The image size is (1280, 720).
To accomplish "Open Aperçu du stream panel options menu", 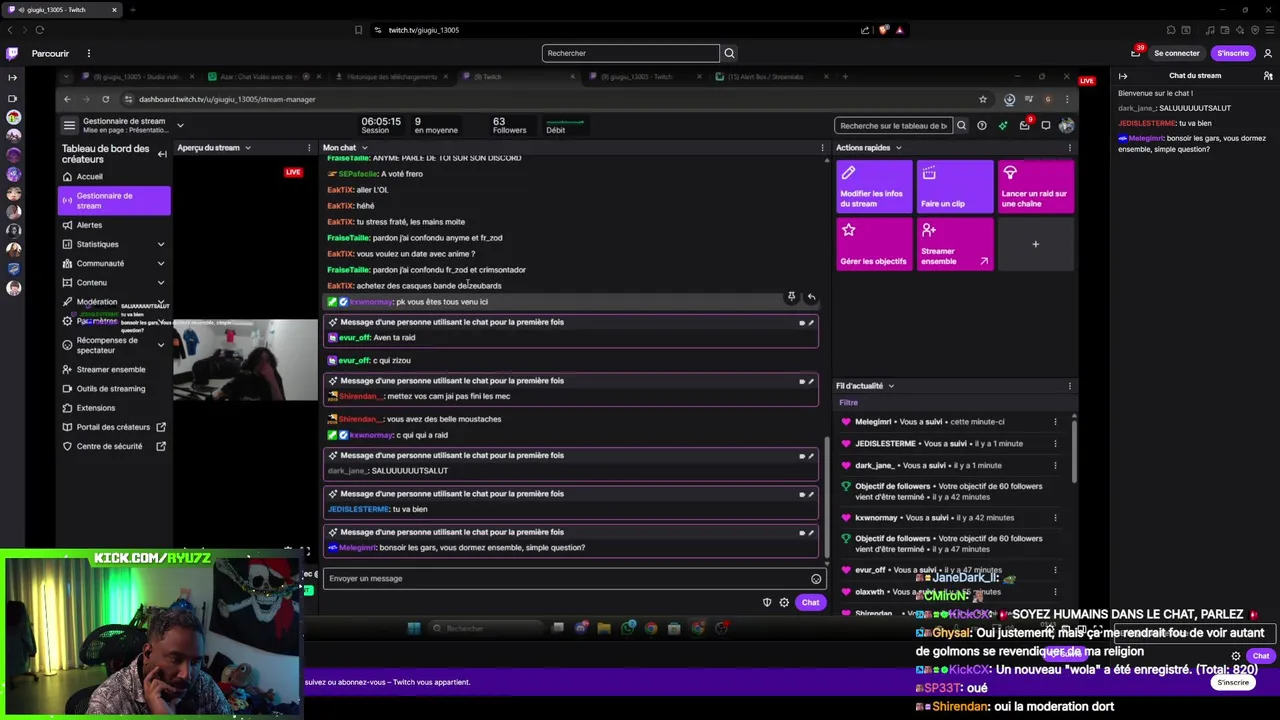I will coord(308,148).
